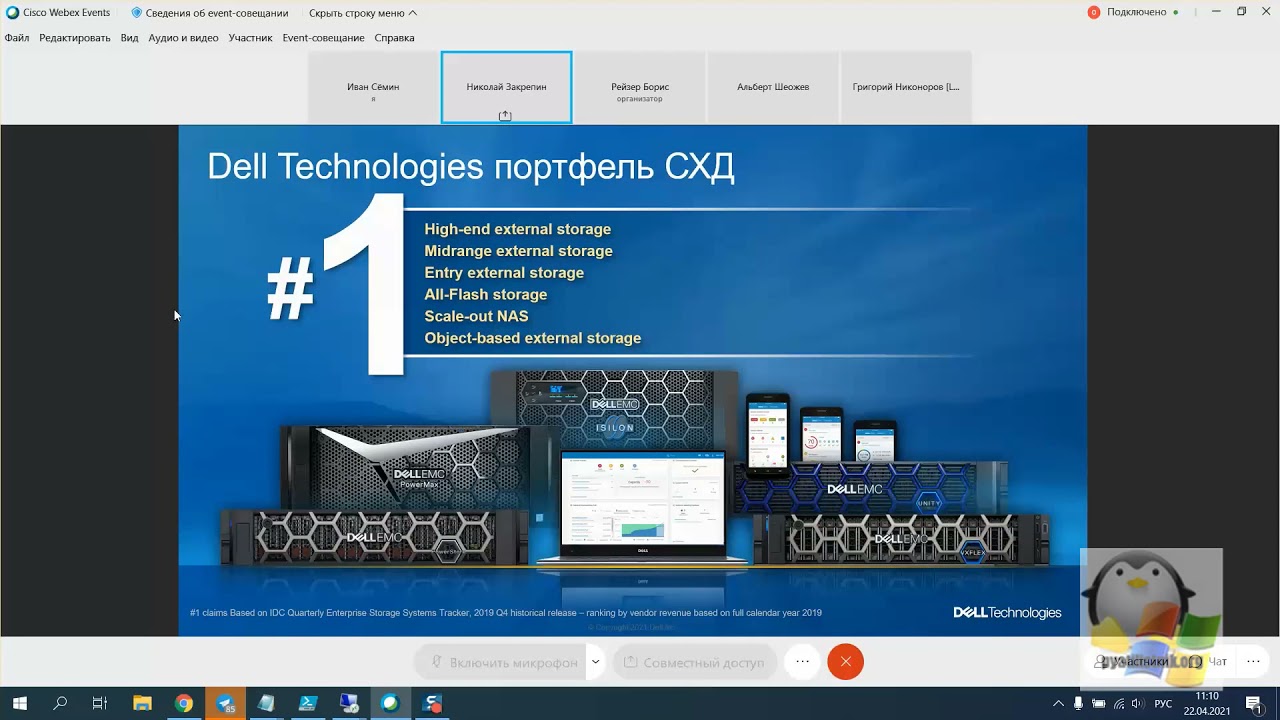This screenshot has height=720, width=1280.
Task: Click the Подключено connection status
Action: (x=1138, y=12)
